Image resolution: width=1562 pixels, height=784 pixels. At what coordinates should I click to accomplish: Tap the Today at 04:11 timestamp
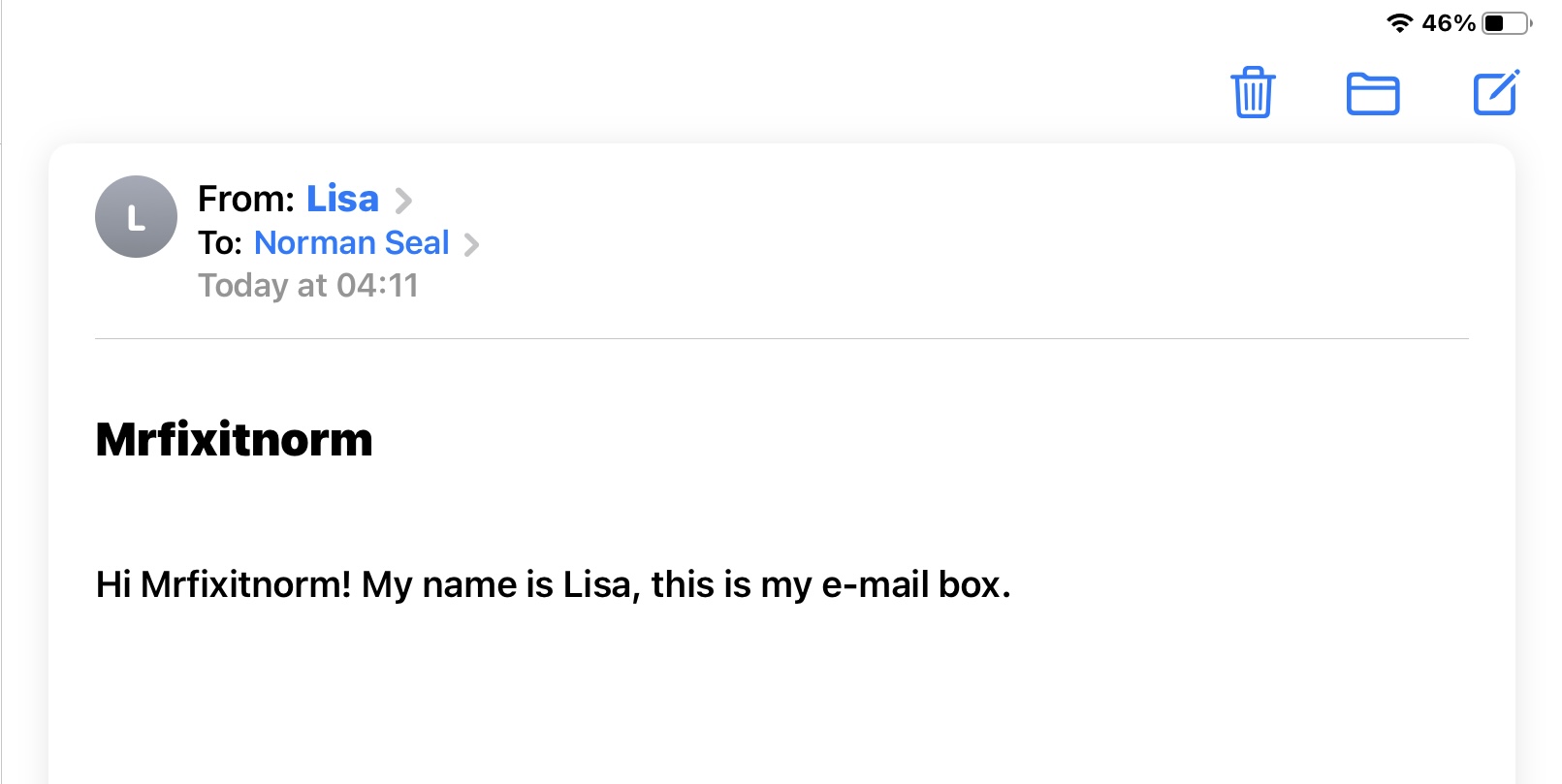click(308, 285)
